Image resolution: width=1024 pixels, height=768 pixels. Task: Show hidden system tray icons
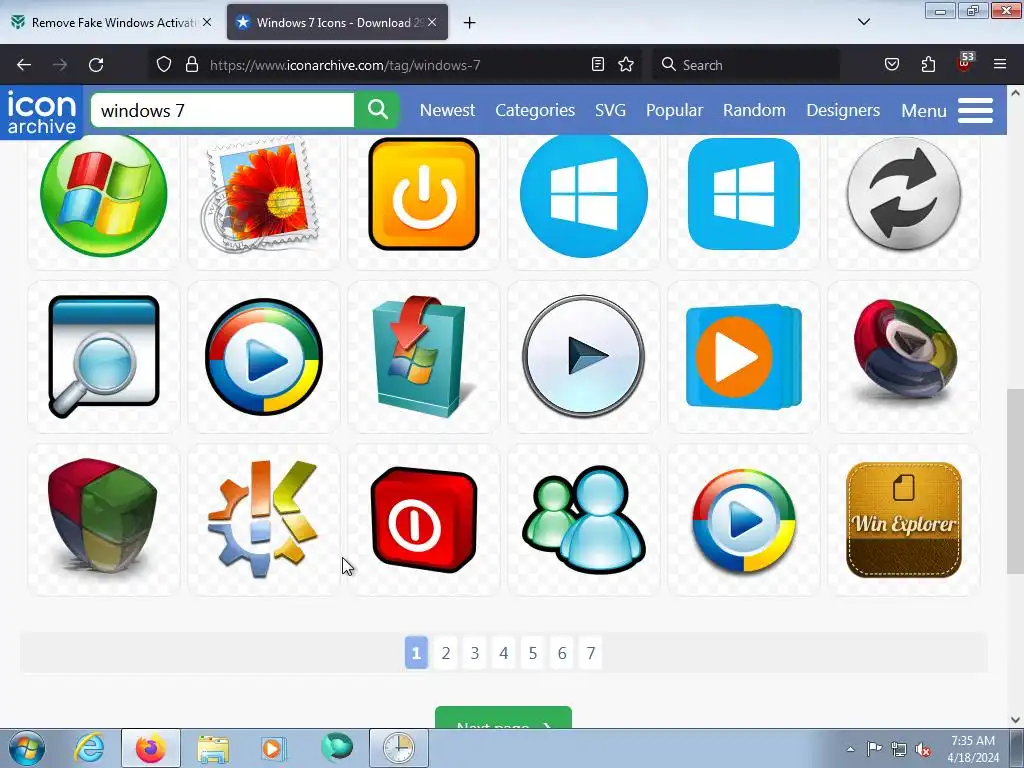click(x=850, y=749)
